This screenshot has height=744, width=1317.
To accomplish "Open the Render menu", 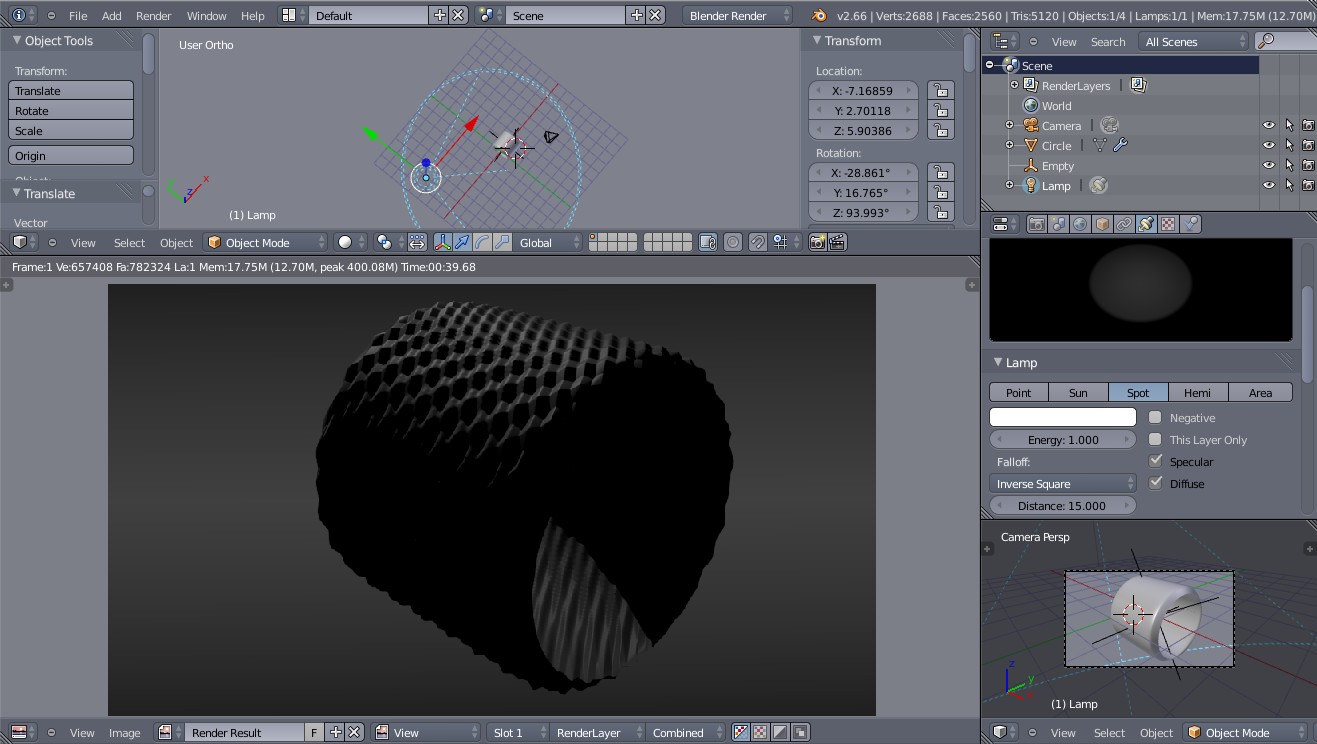I will [153, 15].
